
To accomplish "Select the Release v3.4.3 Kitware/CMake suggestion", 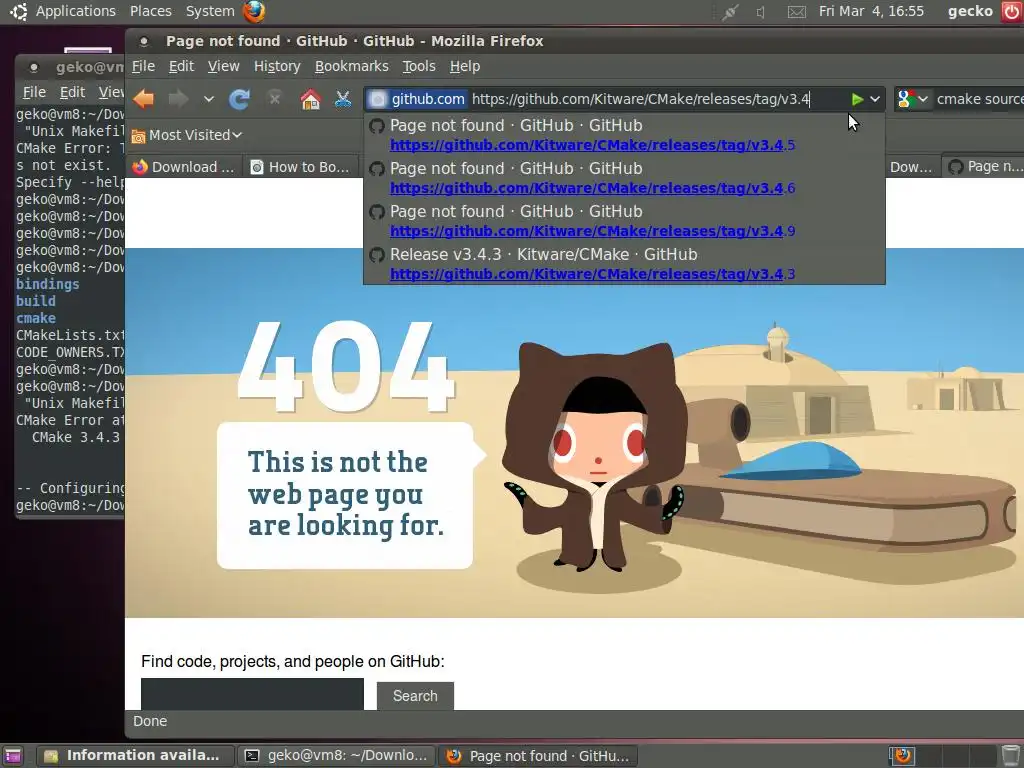I will coord(624,264).
